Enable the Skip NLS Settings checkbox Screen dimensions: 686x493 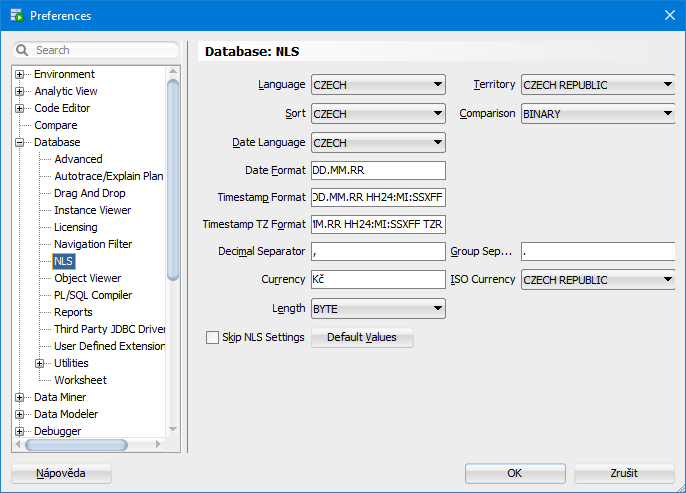(x=212, y=338)
